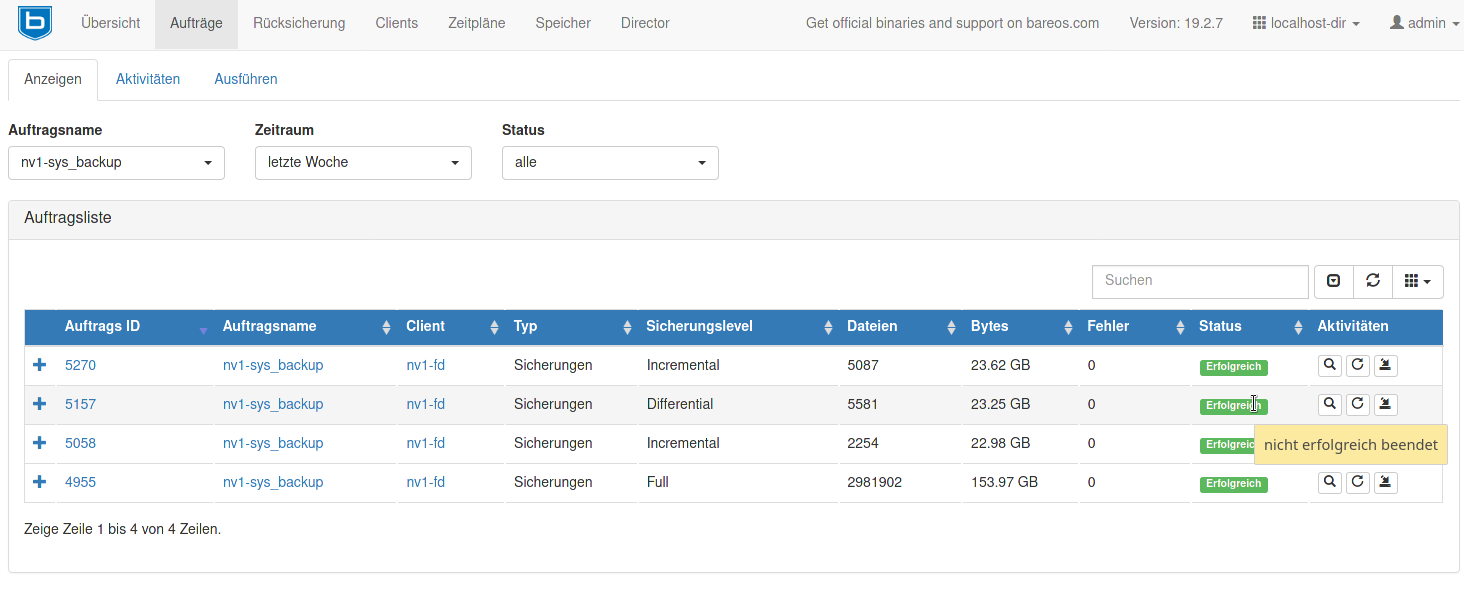Click the restore icon for job 4955
Viewport: 1464px width, 599px height.
1385,482
